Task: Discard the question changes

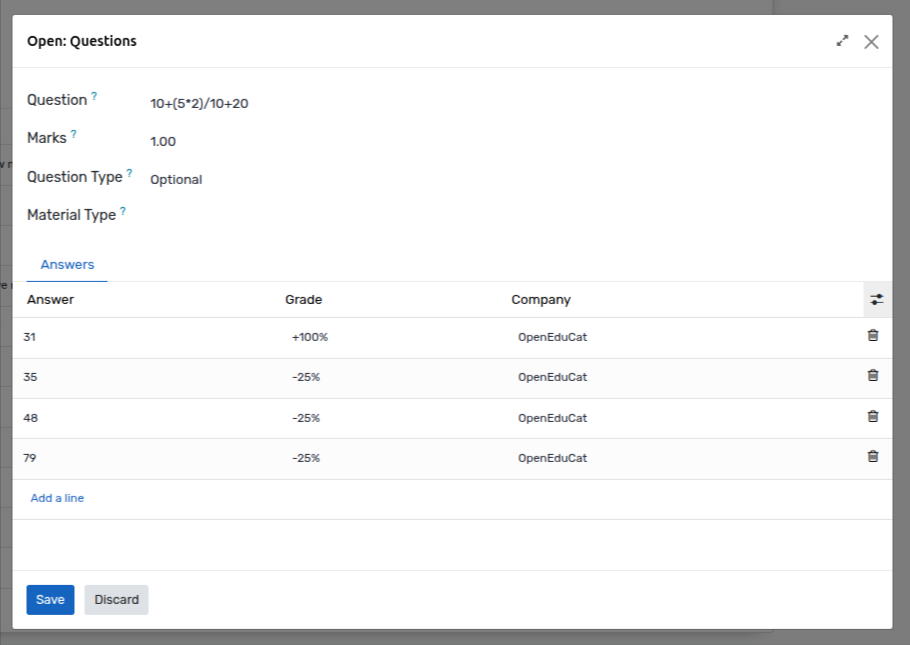Action: click(117, 600)
